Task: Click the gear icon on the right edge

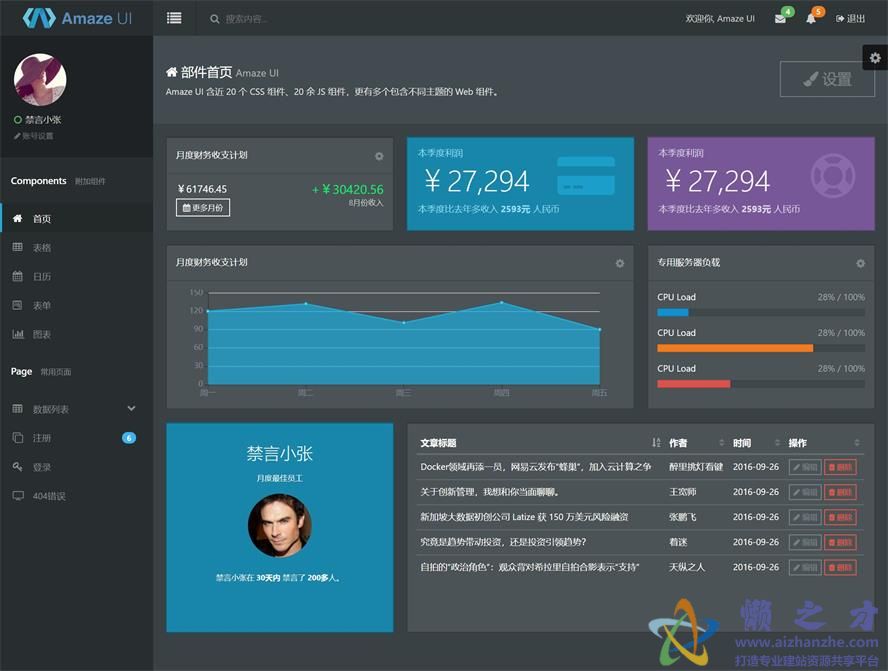Action: [875, 59]
